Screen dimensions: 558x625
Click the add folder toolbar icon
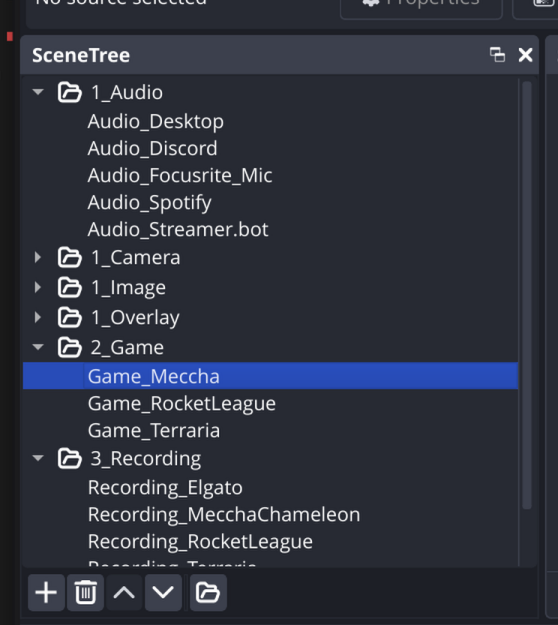(208, 592)
